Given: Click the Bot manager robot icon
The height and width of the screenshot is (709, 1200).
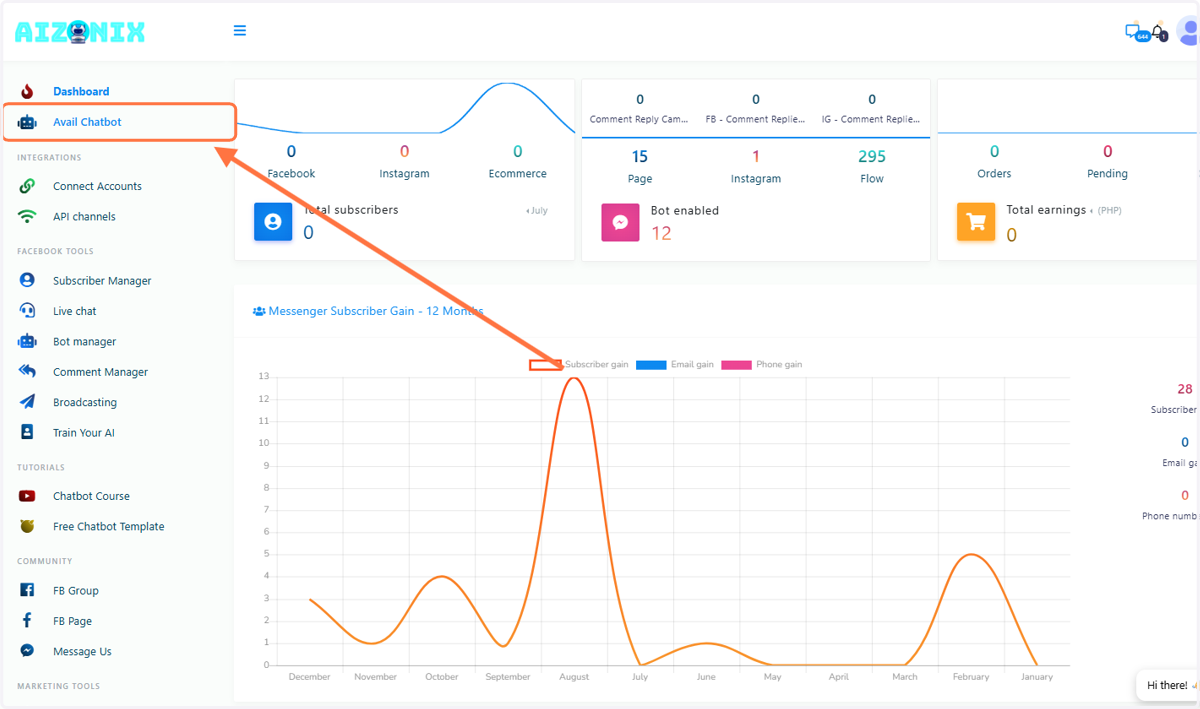Looking at the screenshot, I should 27,342.
